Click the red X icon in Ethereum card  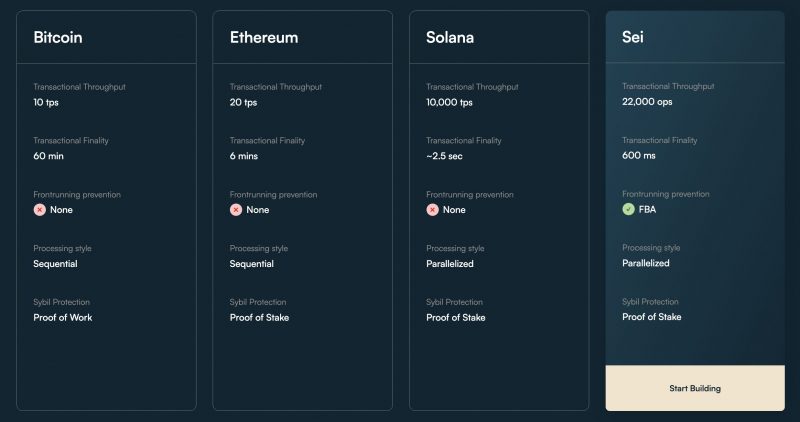pos(236,210)
